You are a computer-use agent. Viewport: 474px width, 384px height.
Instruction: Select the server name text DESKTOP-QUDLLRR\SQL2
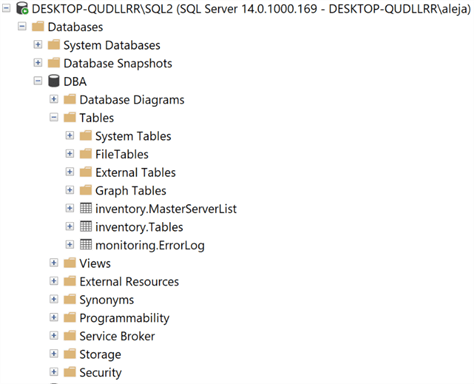tap(102, 9)
